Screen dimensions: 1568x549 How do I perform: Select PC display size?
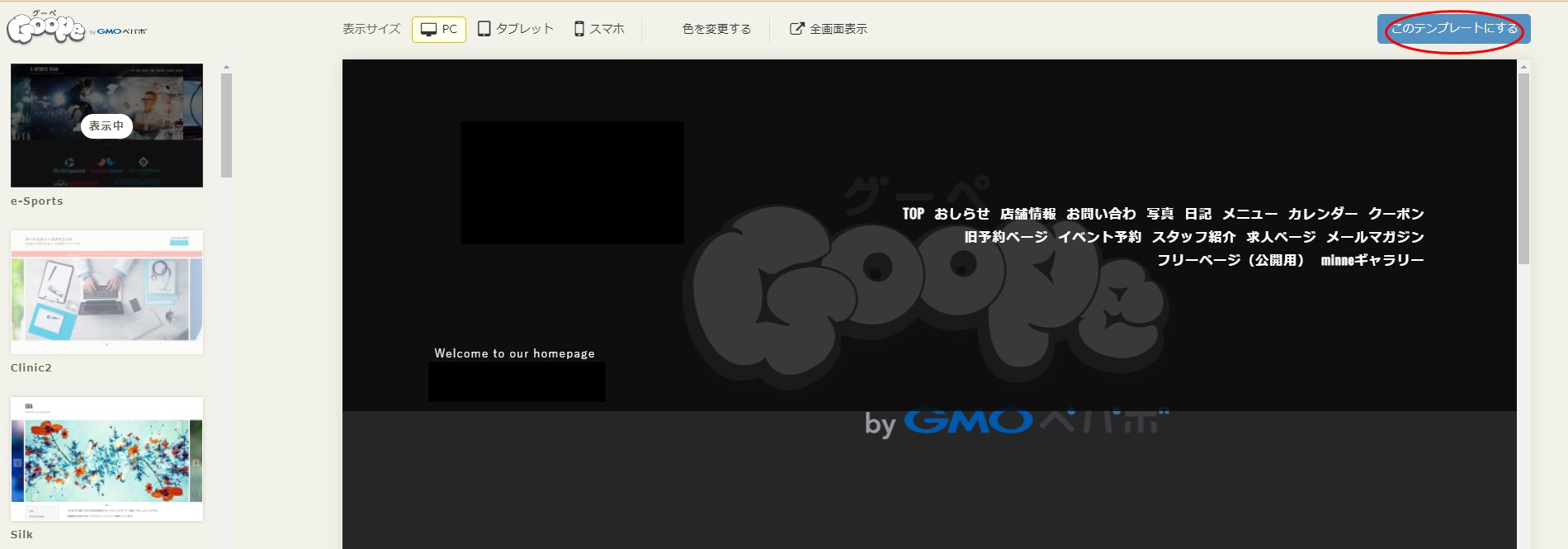(439, 29)
